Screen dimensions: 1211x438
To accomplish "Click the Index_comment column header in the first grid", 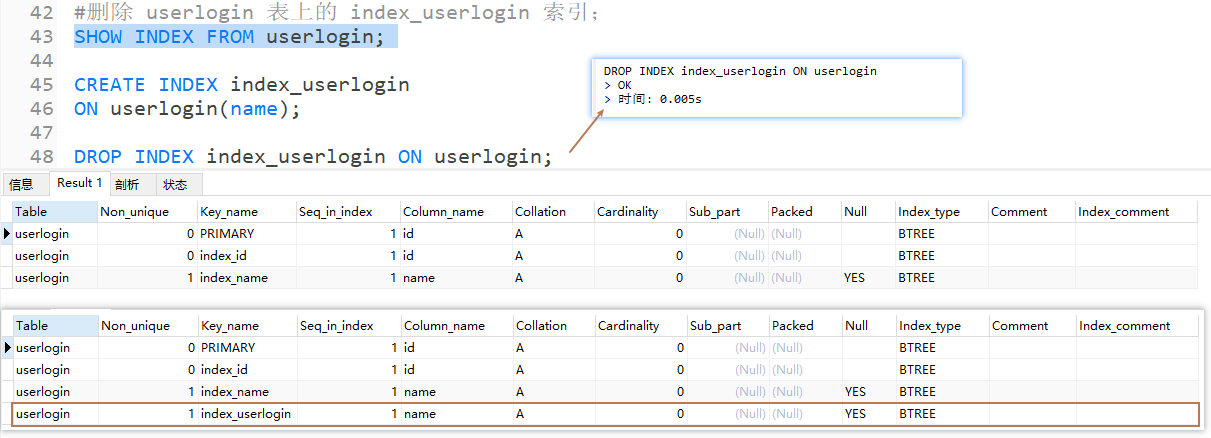I will point(1123,212).
